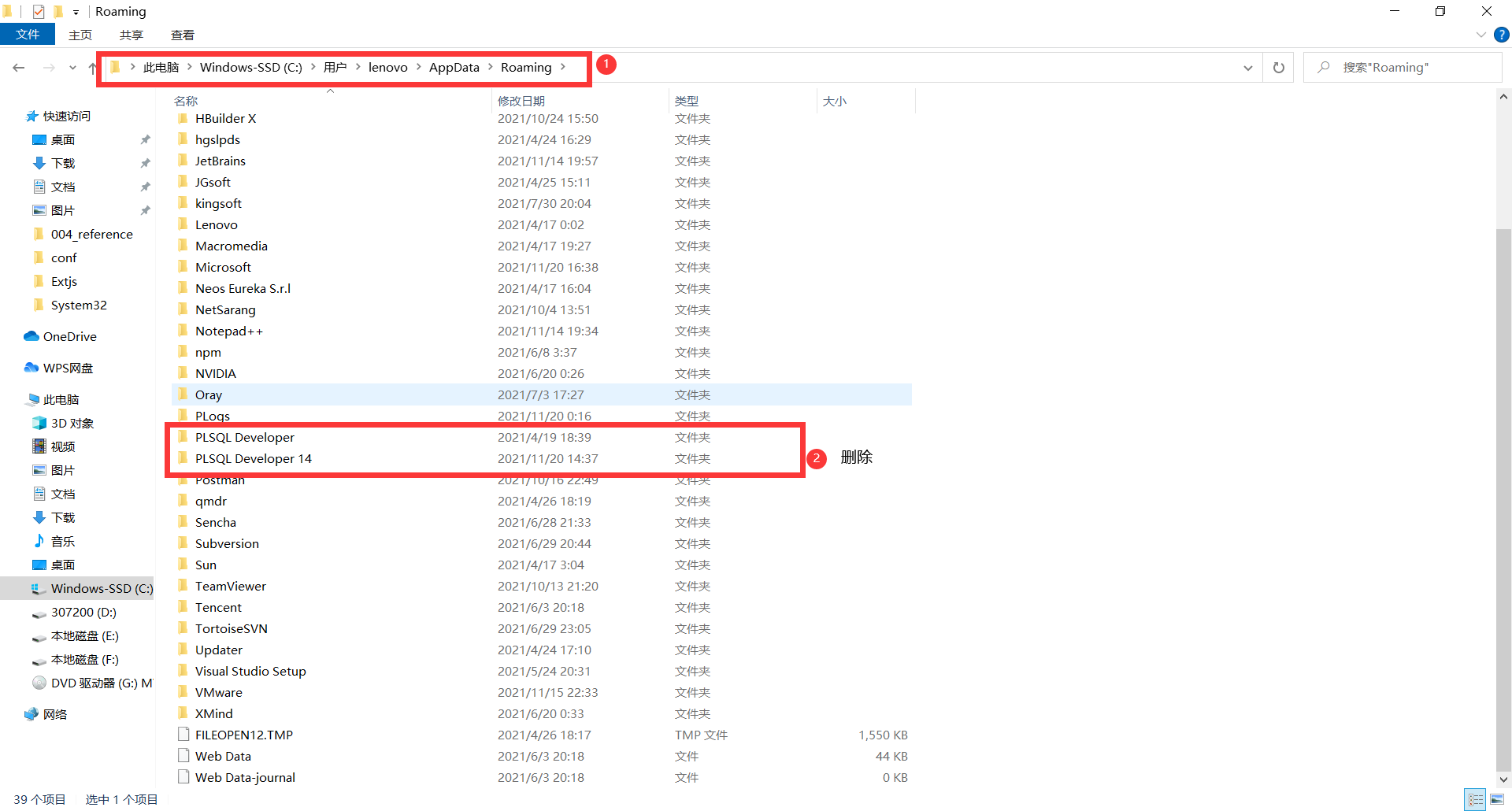The image size is (1512, 811).
Task: Open pinned 桌面 under quick access
Action: pyautogui.click(x=54, y=140)
